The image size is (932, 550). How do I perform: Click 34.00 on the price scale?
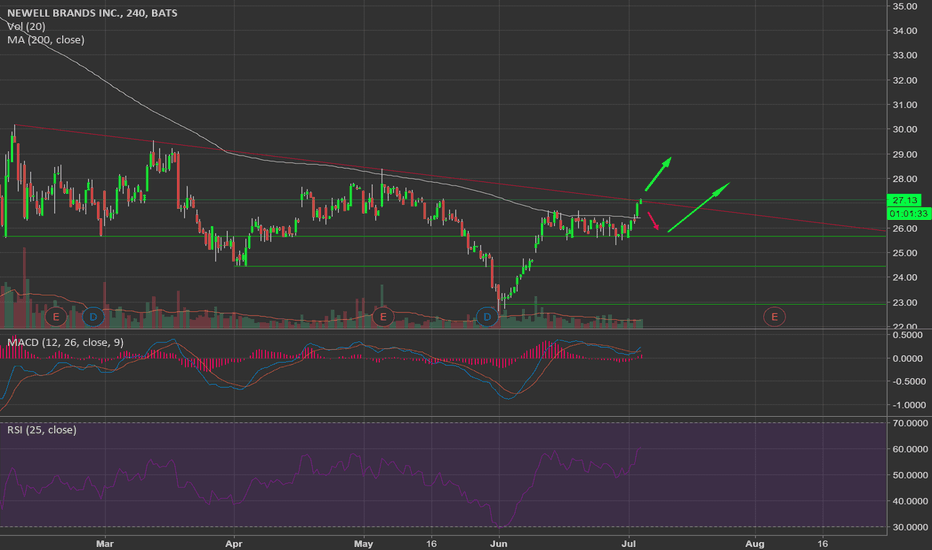point(905,30)
